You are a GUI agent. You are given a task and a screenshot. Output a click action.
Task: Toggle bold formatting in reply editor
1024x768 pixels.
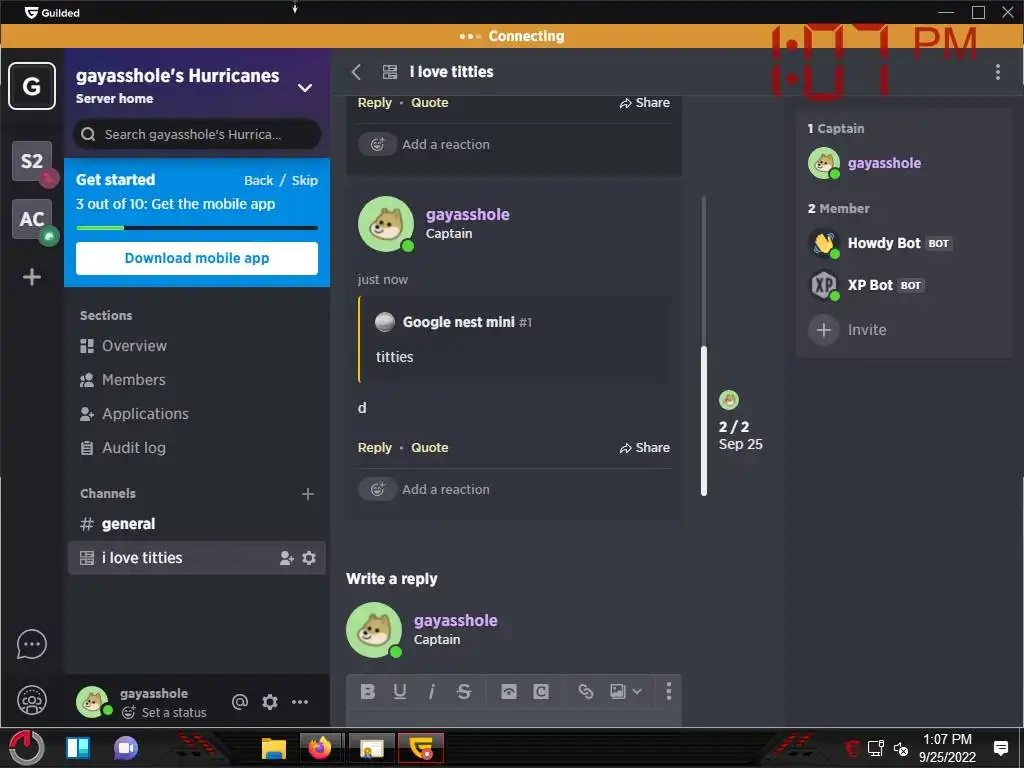click(368, 692)
